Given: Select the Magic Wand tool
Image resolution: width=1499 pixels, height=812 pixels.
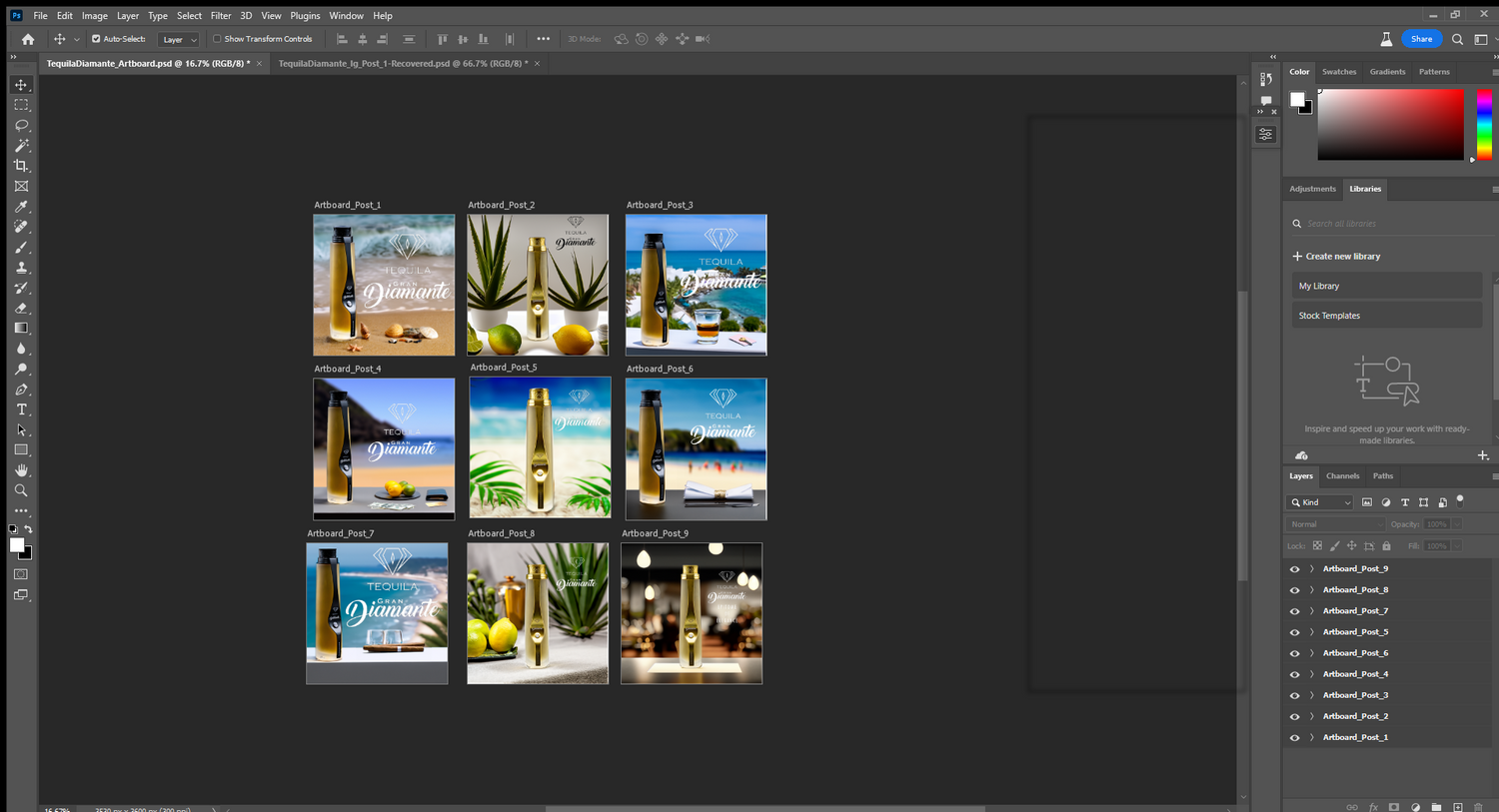Looking at the screenshot, I should tap(21, 146).
